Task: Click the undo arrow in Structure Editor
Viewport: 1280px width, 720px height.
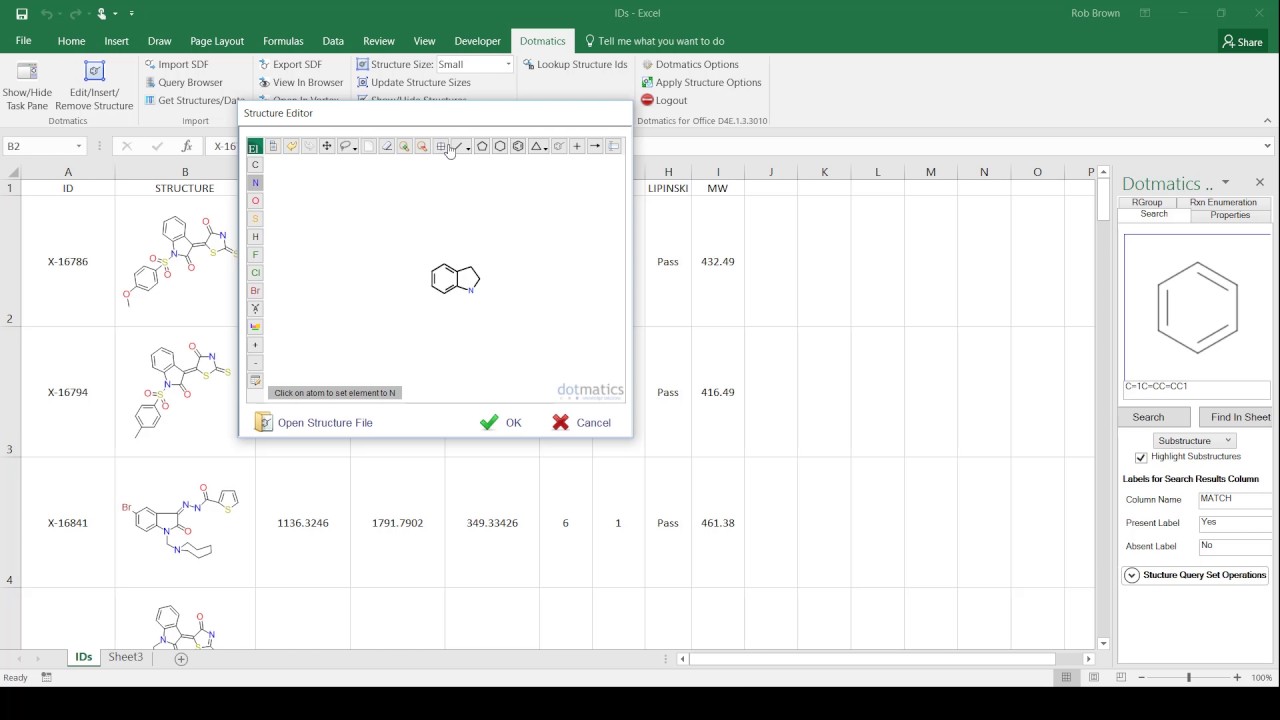Action: (291, 146)
